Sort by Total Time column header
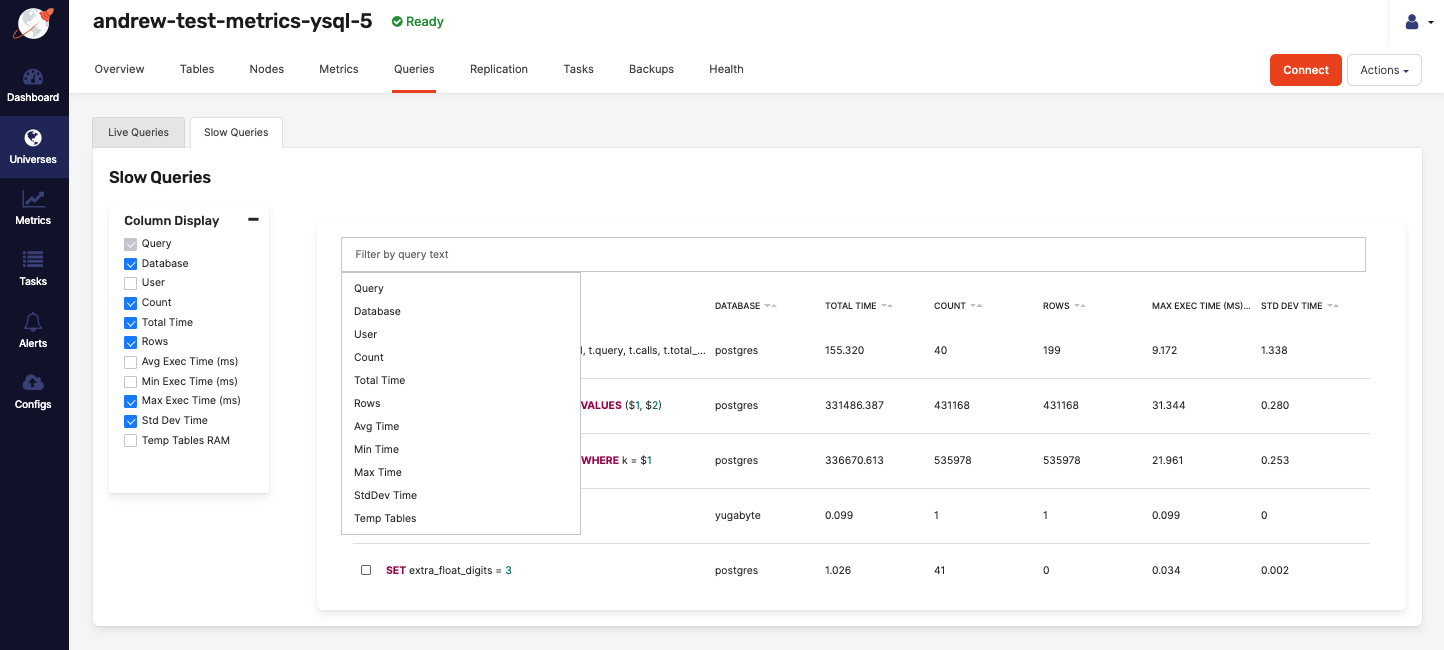Screen dimensions: 1444x650 [851, 306]
